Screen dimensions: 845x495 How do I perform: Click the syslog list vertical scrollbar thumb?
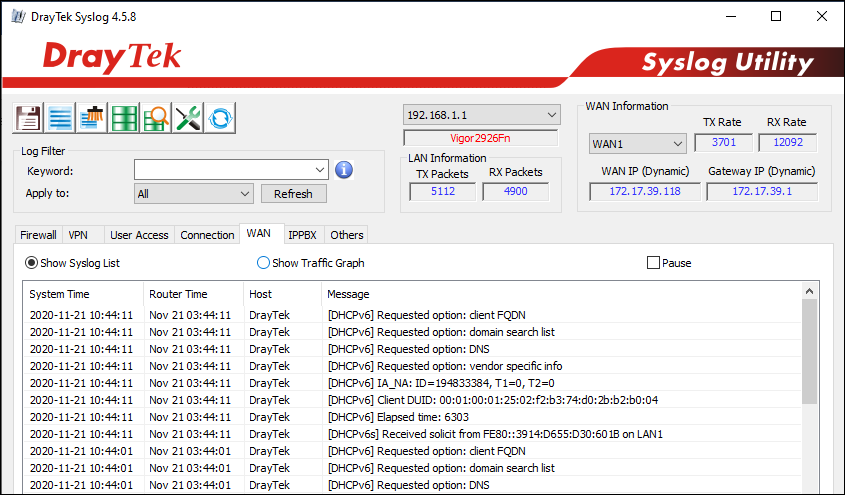click(809, 352)
